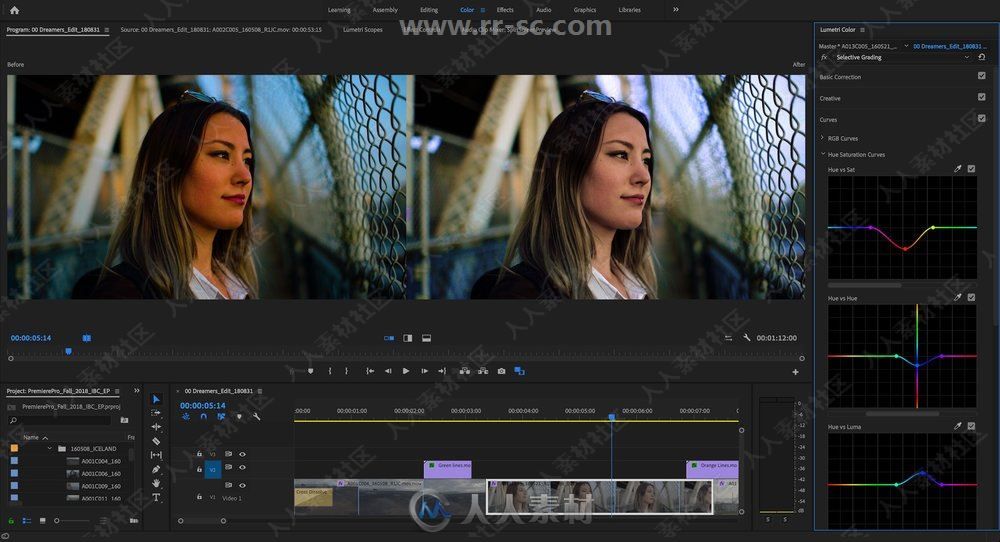The image size is (1000, 542).
Task: Click the swap sides icon near wrench
Action: pos(728,338)
